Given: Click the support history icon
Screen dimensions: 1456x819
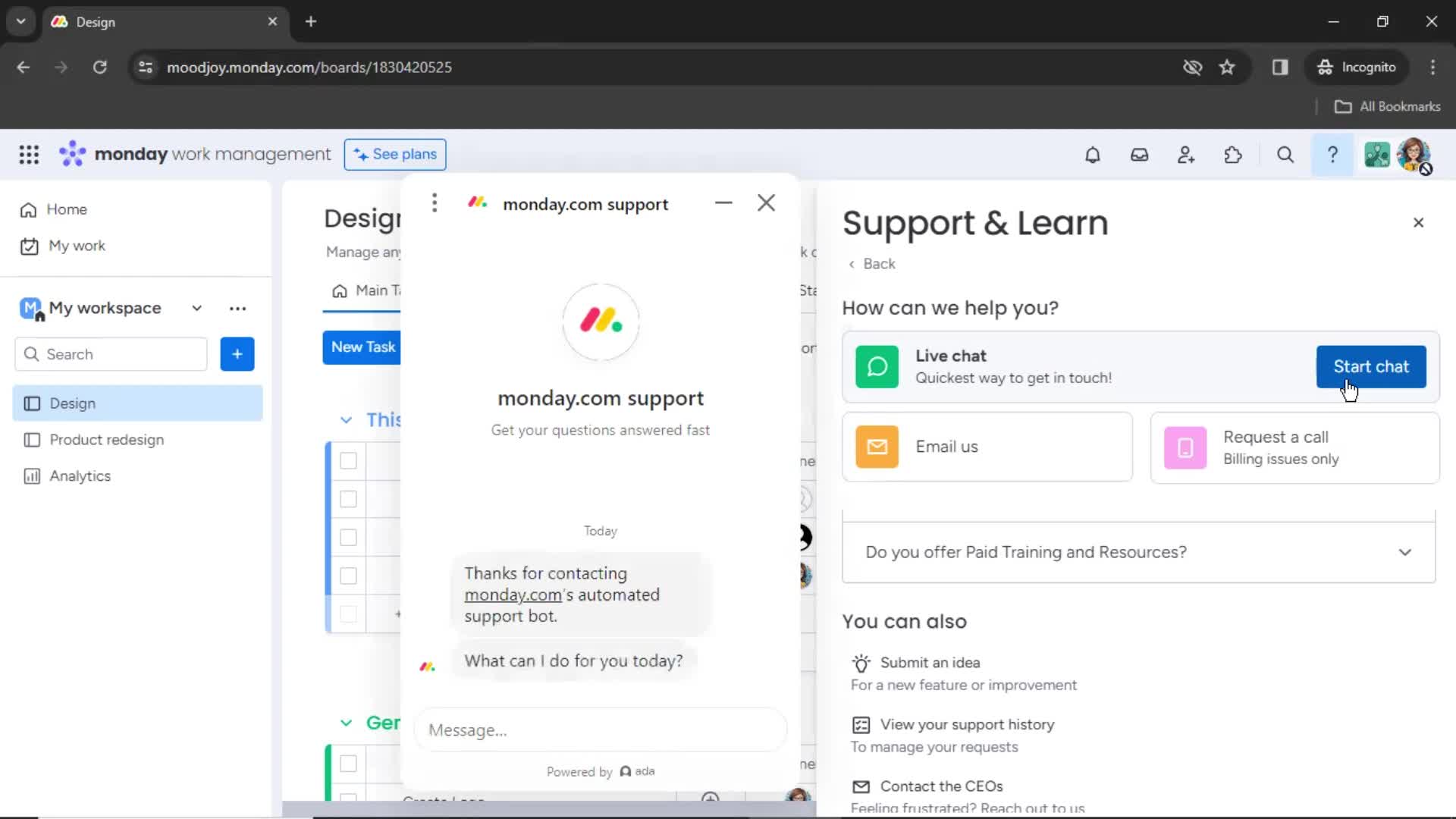Looking at the screenshot, I should point(861,725).
